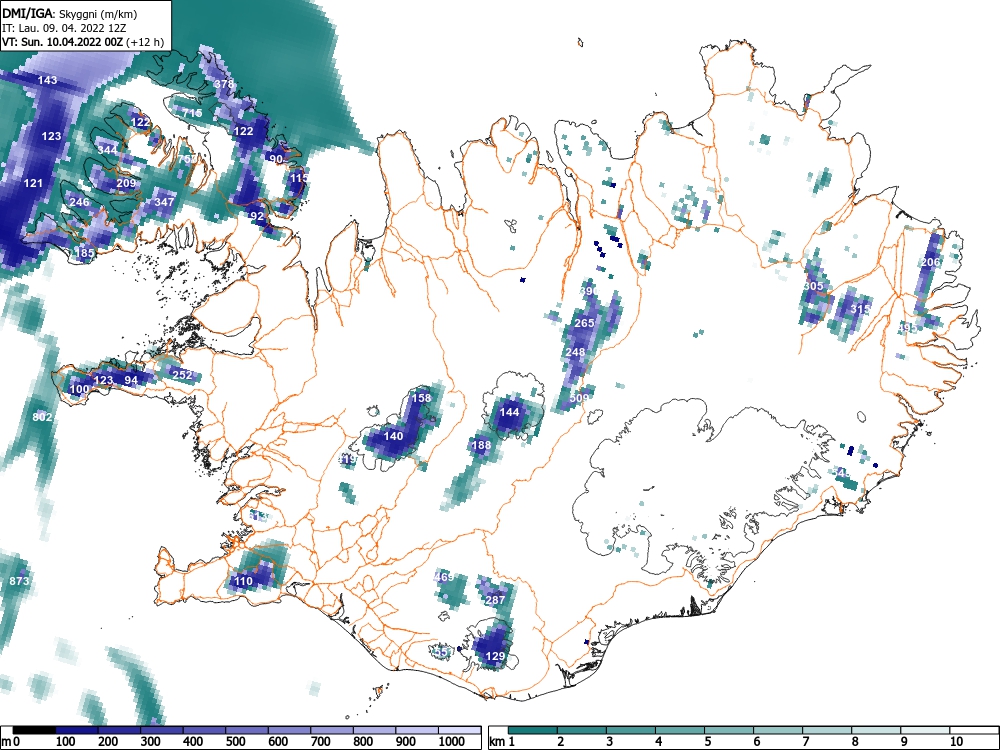Click the legend label '10' on the km scale
Viewport: 1000px width, 750px height.
tap(955, 741)
